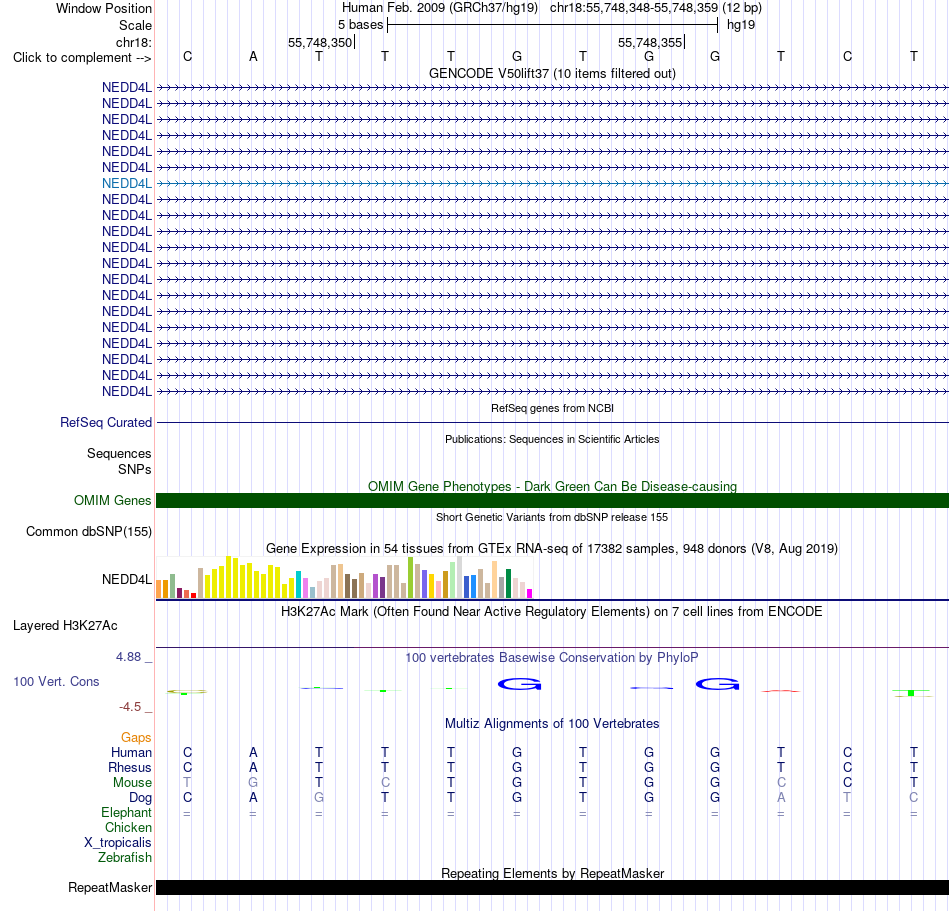Open 'Publications: Sequences in Scientific Articles' title

tap(552, 439)
